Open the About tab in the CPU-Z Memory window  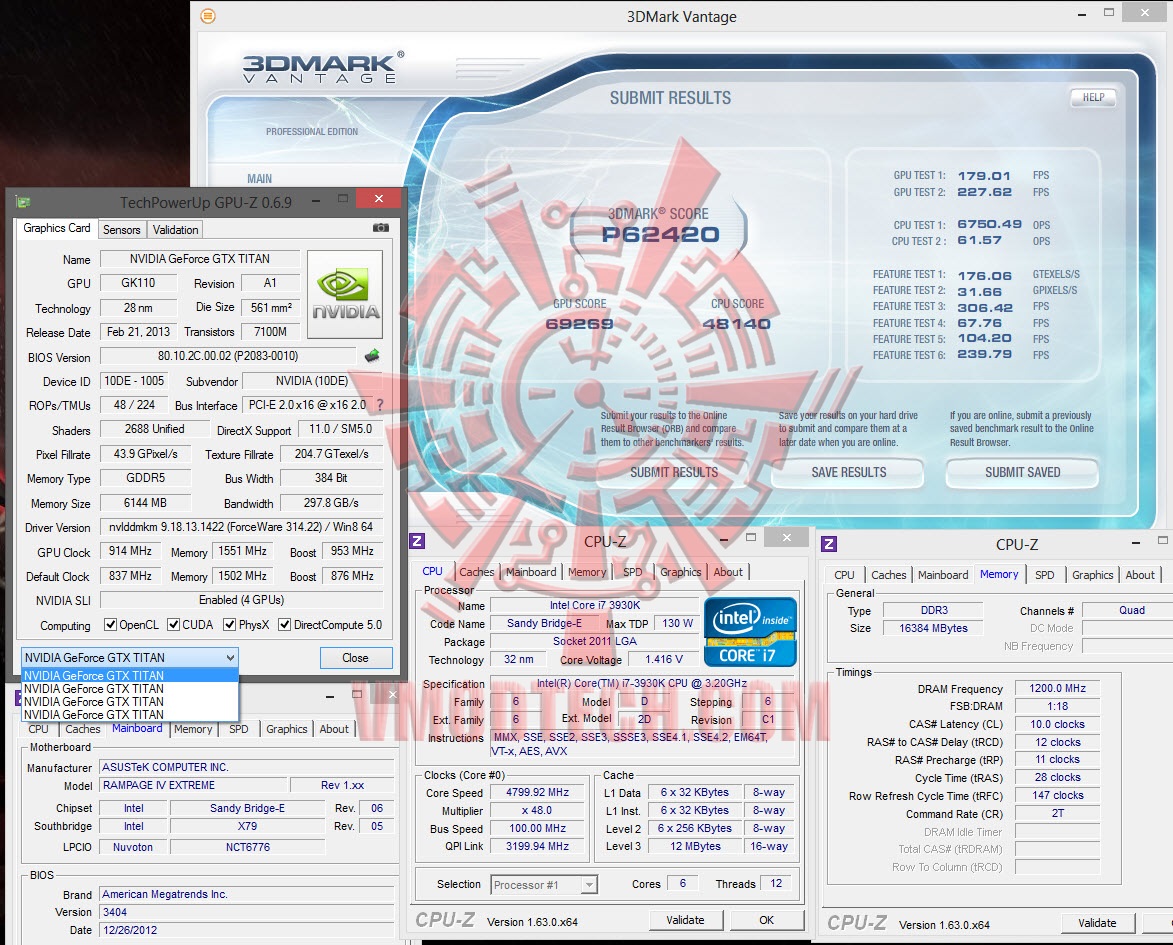tap(1140, 575)
